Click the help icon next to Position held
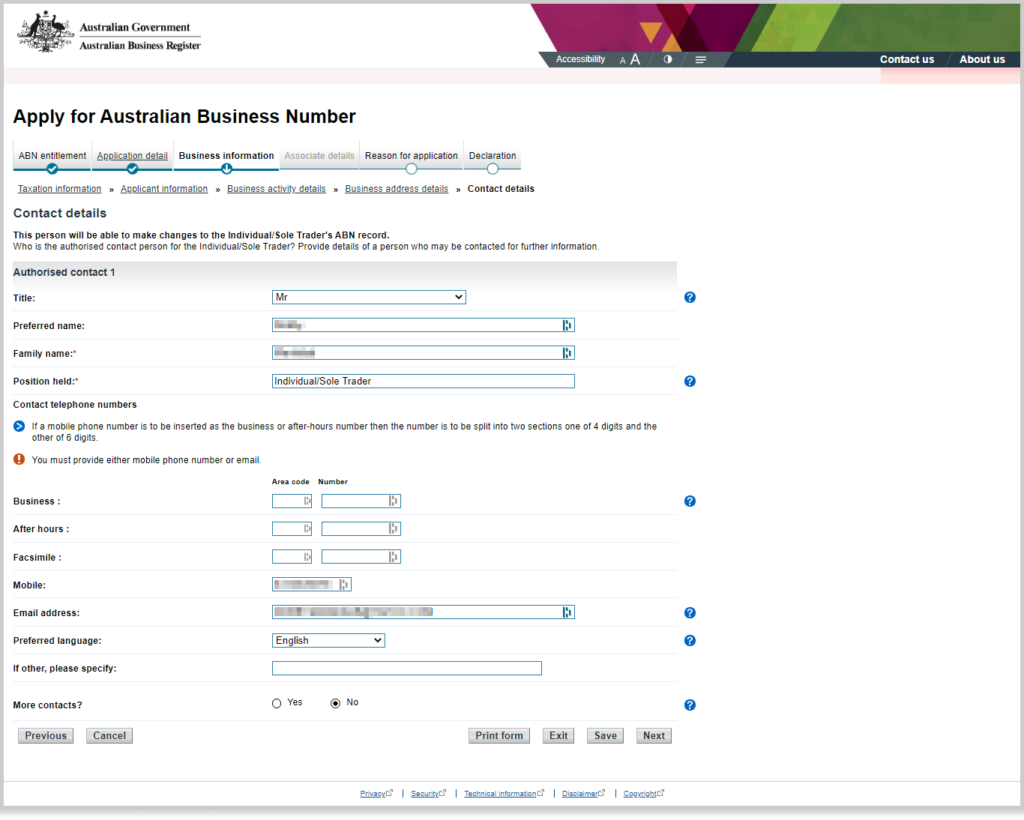 click(690, 380)
